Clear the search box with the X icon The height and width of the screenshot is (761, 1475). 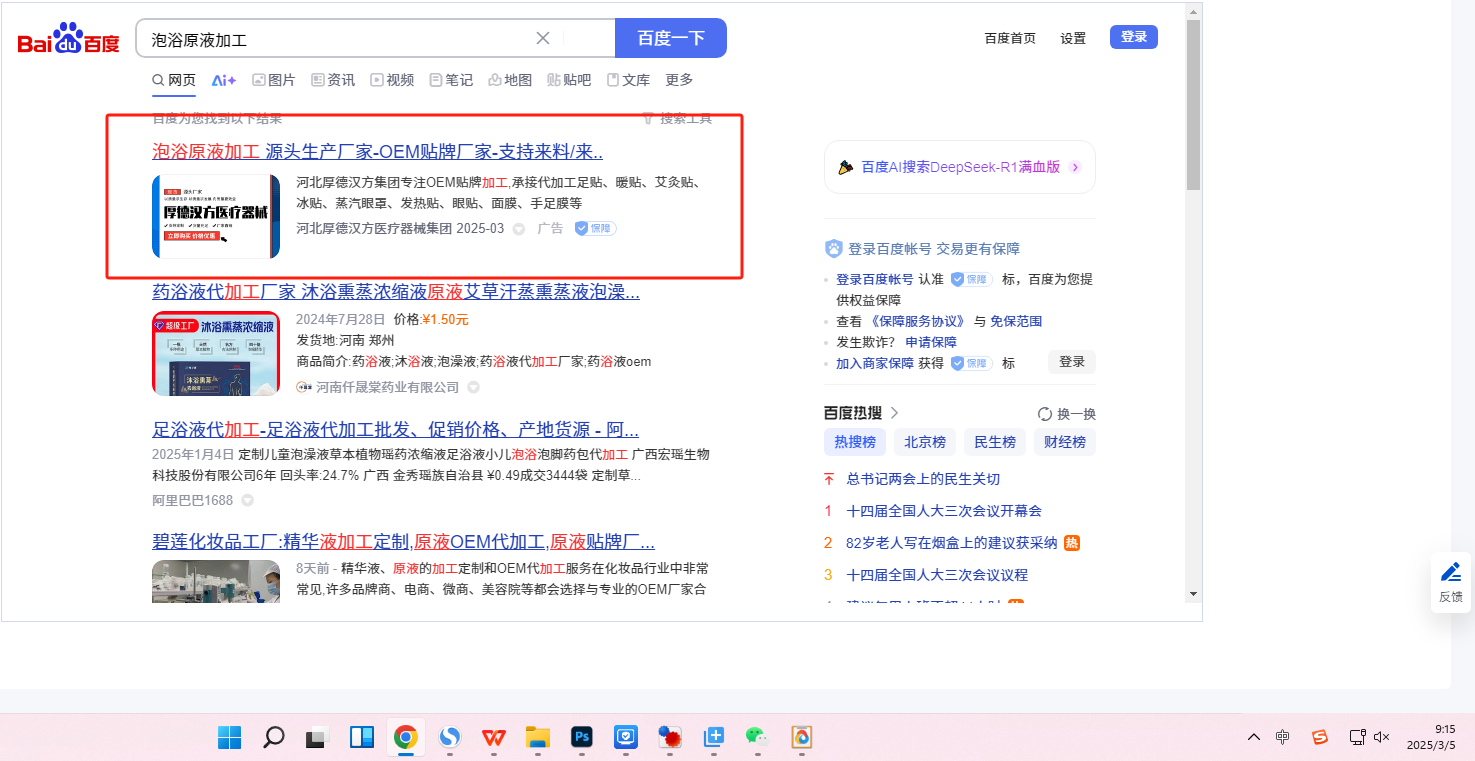pos(543,38)
